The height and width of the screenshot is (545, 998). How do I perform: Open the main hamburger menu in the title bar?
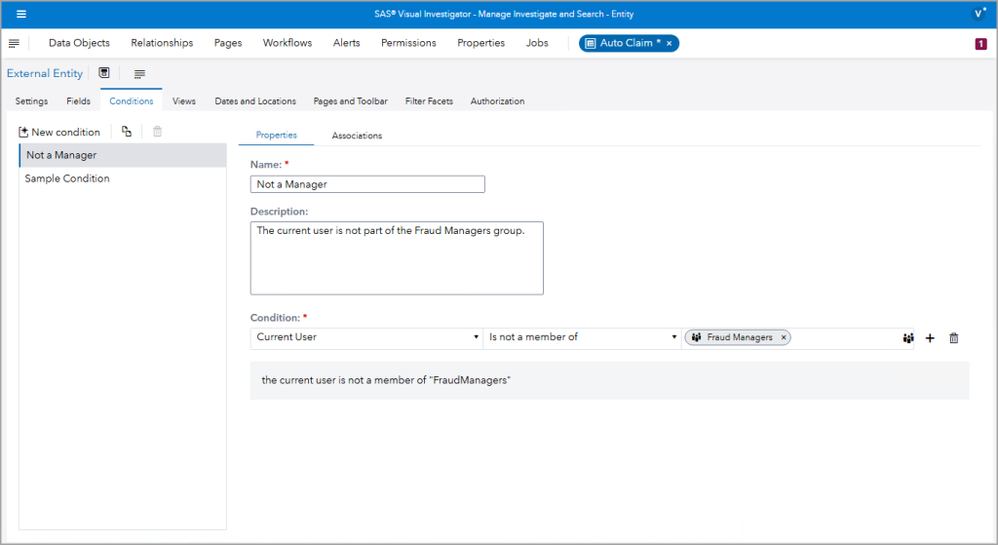[x=21, y=14]
